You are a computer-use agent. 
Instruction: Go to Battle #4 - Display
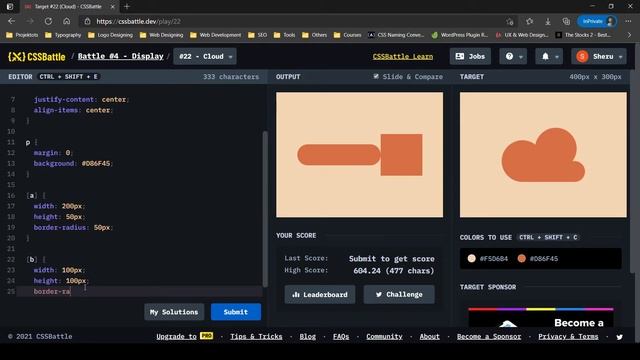pos(120,56)
